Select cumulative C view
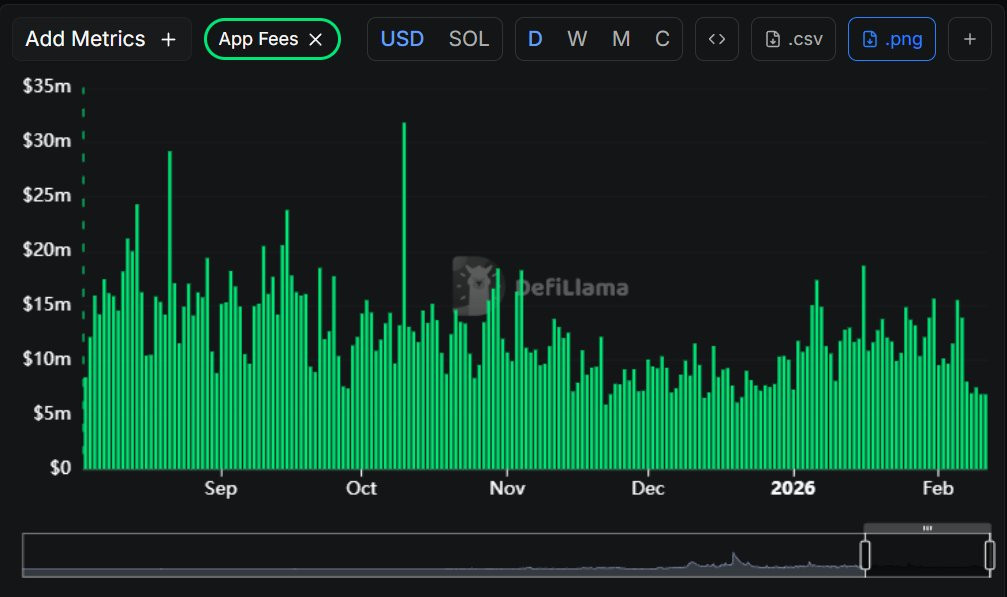The height and width of the screenshot is (597, 1007). pyautogui.click(x=662, y=39)
